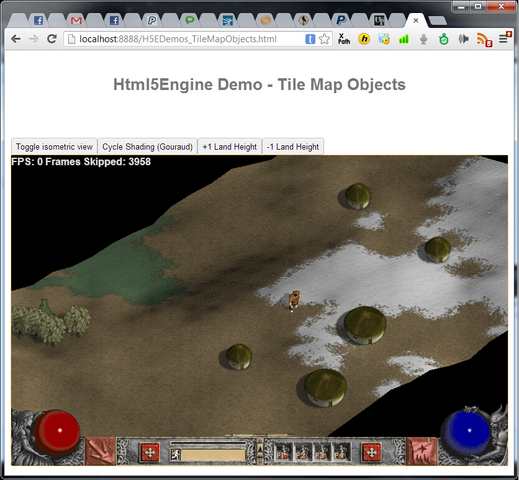Click the top hut near the snow patch
Viewport: 519px width, 480px height.
pyautogui.click(x=358, y=196)
